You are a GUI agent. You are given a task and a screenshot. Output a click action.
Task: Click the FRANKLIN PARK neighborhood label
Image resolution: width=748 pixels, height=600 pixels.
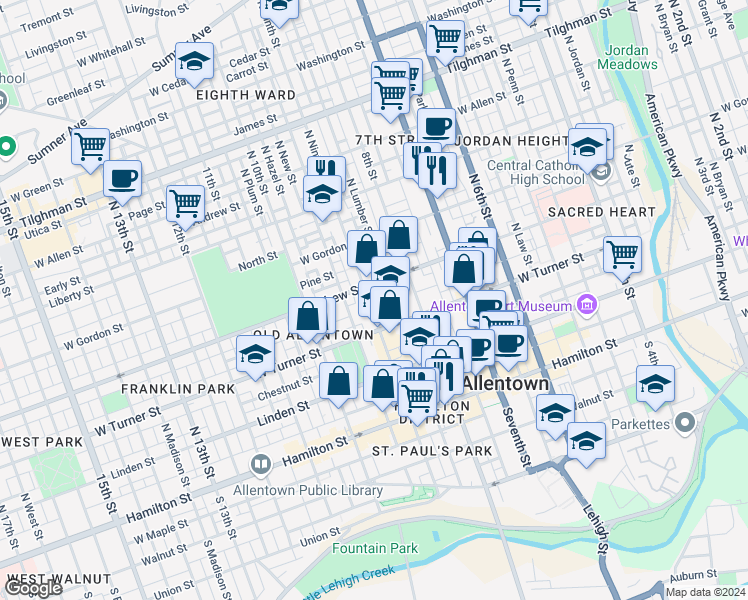pos(178,389)
